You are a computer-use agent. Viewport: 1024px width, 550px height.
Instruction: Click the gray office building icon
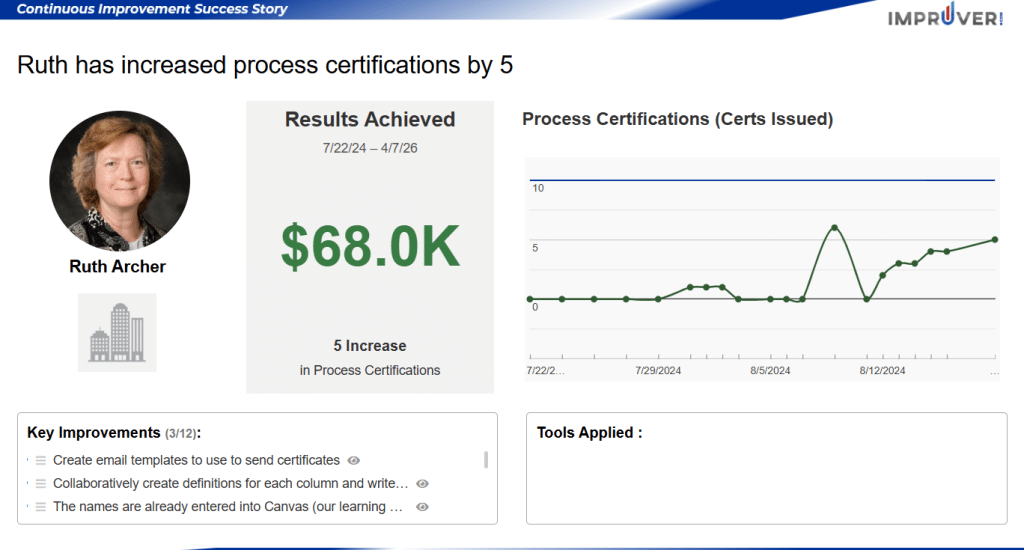click(117, 332)
